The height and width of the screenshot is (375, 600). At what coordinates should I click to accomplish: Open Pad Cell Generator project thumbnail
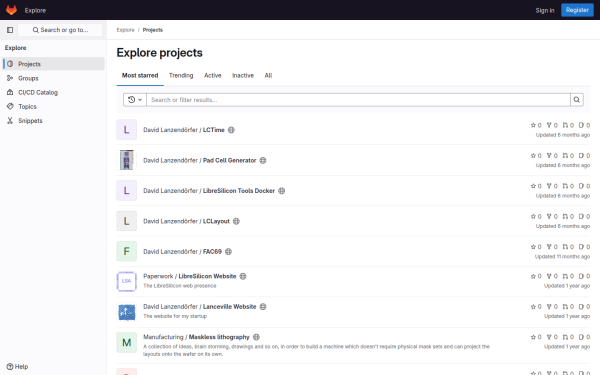tap(127, 160)
